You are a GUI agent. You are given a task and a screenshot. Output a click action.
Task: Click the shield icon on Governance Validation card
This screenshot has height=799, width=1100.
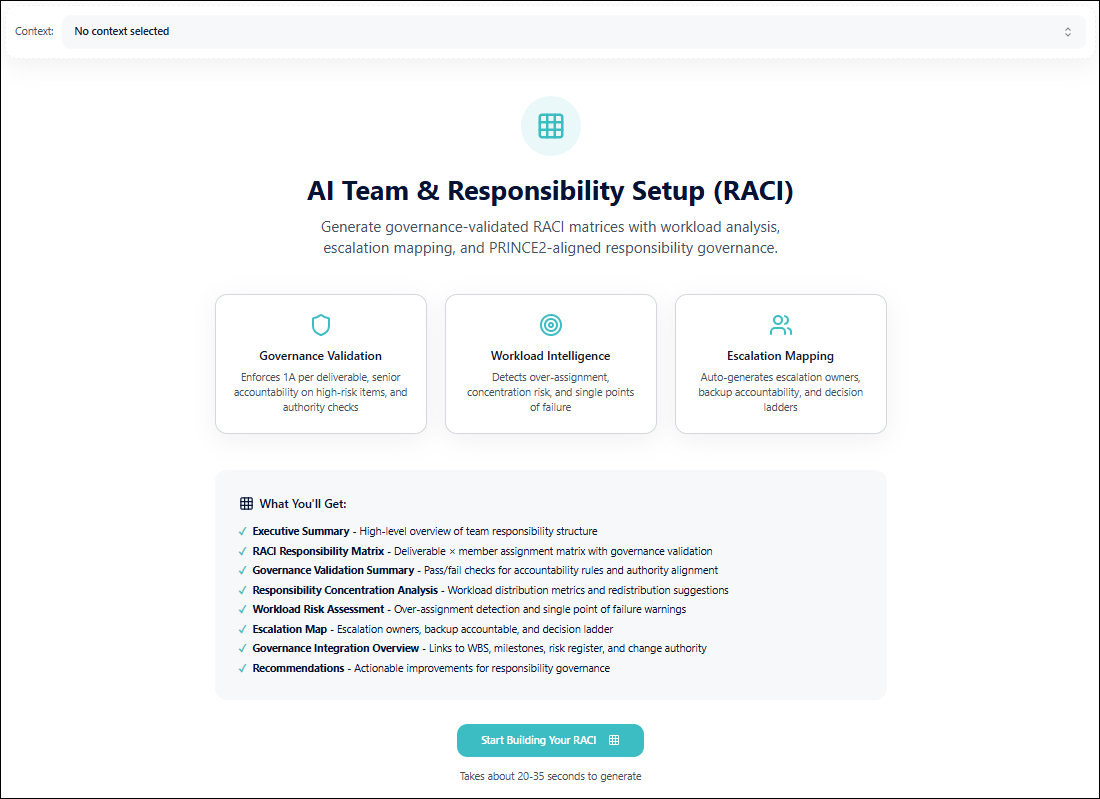click(x=320, y=324)
